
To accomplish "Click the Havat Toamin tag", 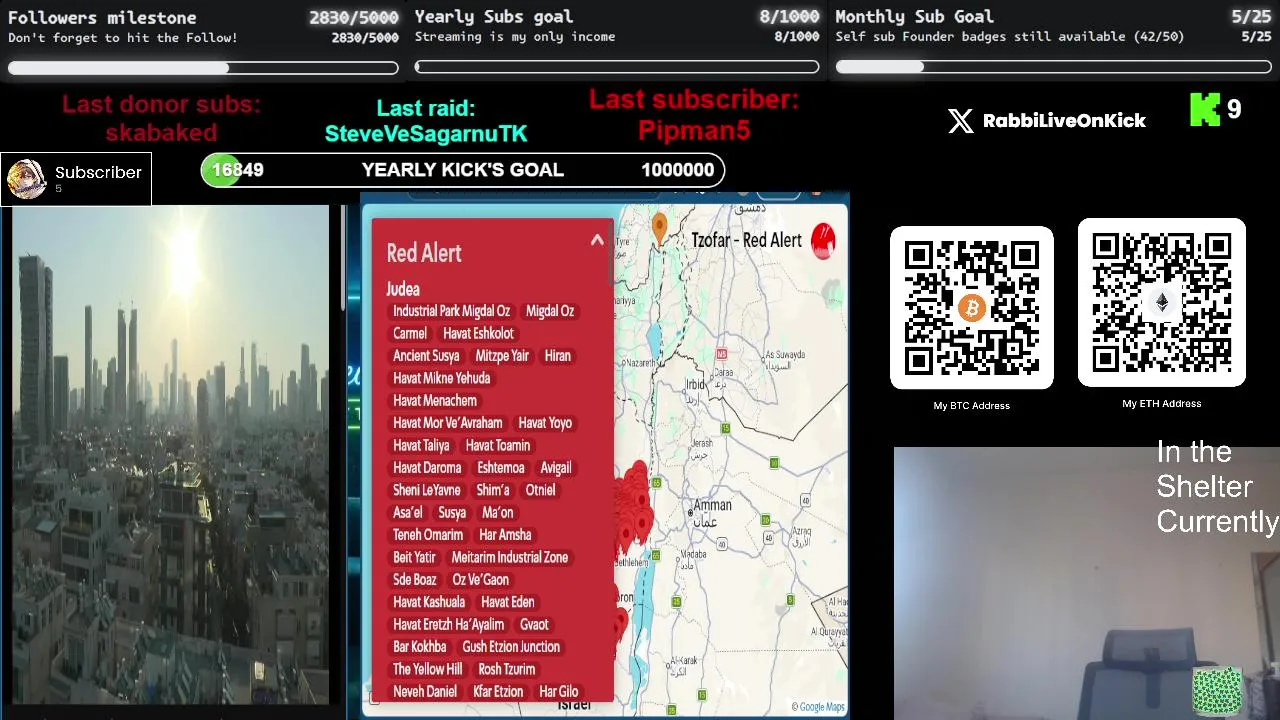I will point(498,445).
